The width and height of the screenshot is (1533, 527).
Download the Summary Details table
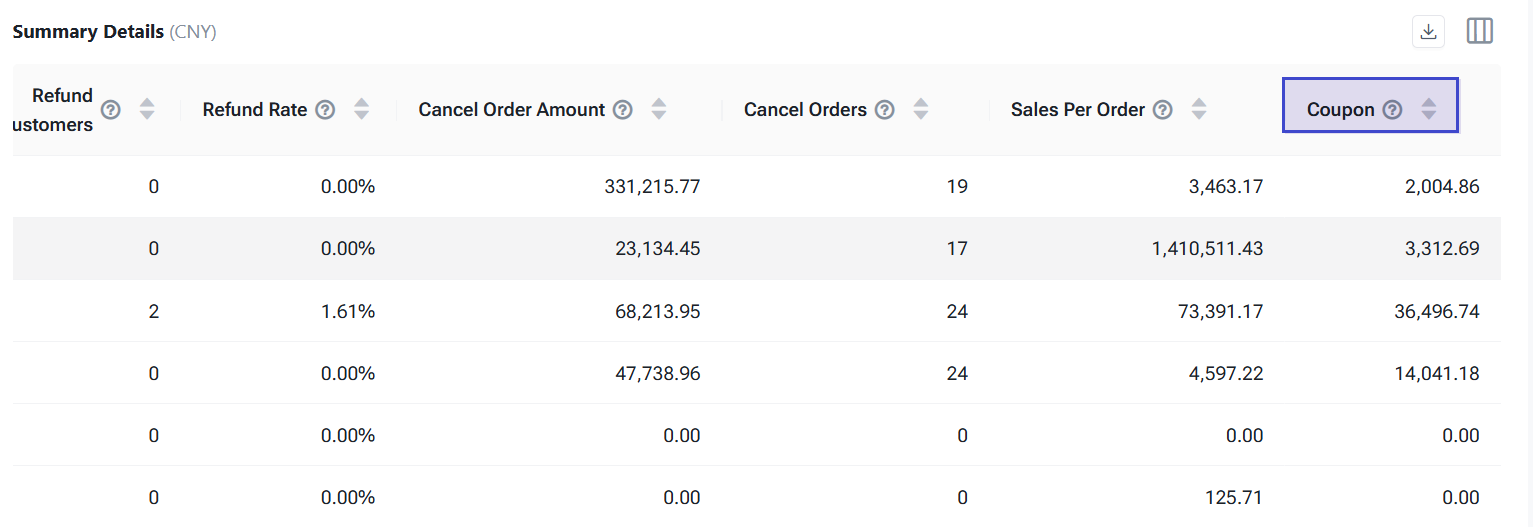(1429, 31)
